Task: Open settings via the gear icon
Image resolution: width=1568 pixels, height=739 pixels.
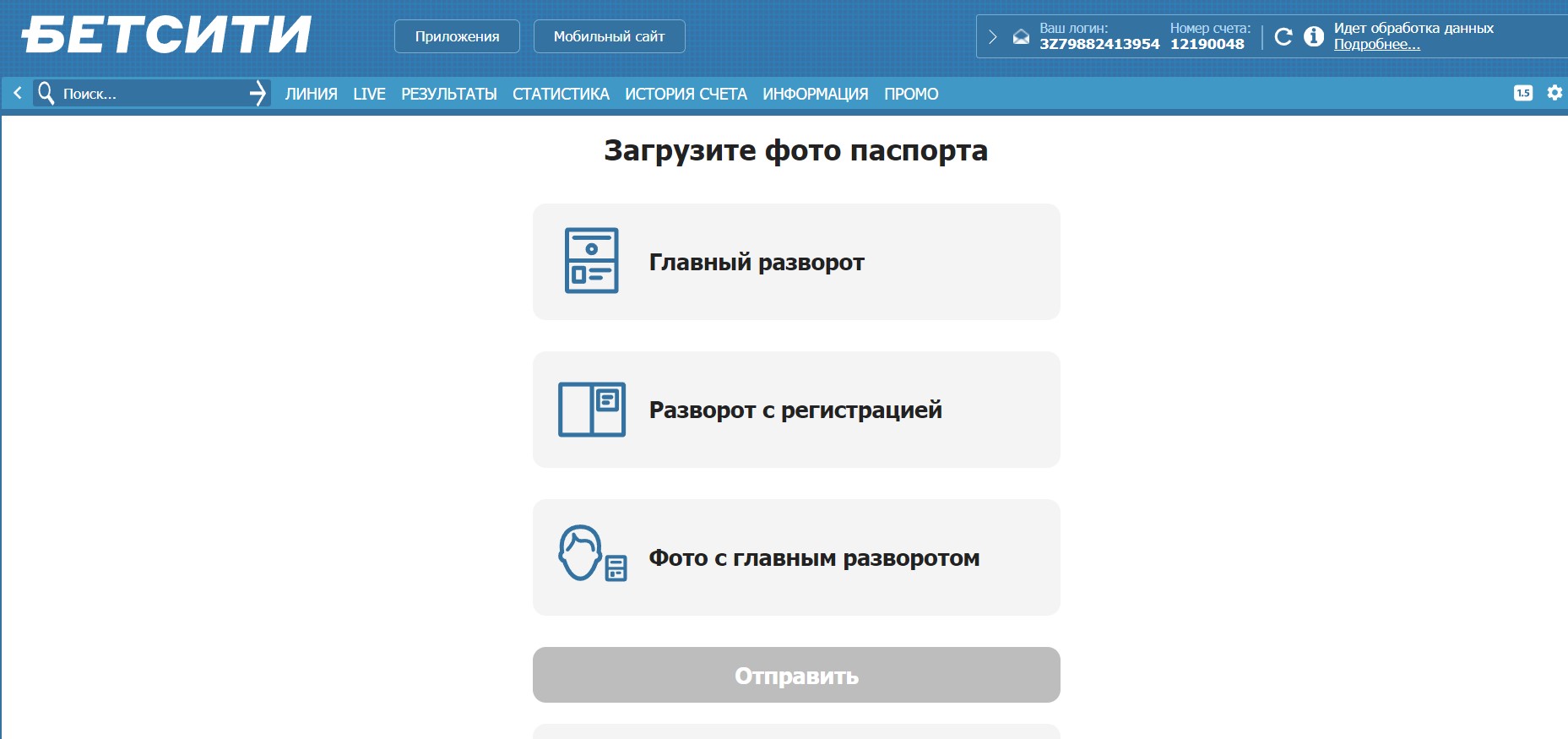Action: (x=1554, y=92)
